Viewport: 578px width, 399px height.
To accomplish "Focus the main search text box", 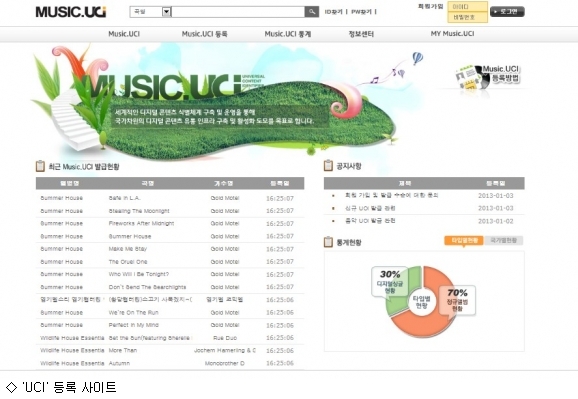I will coord(238,12).
